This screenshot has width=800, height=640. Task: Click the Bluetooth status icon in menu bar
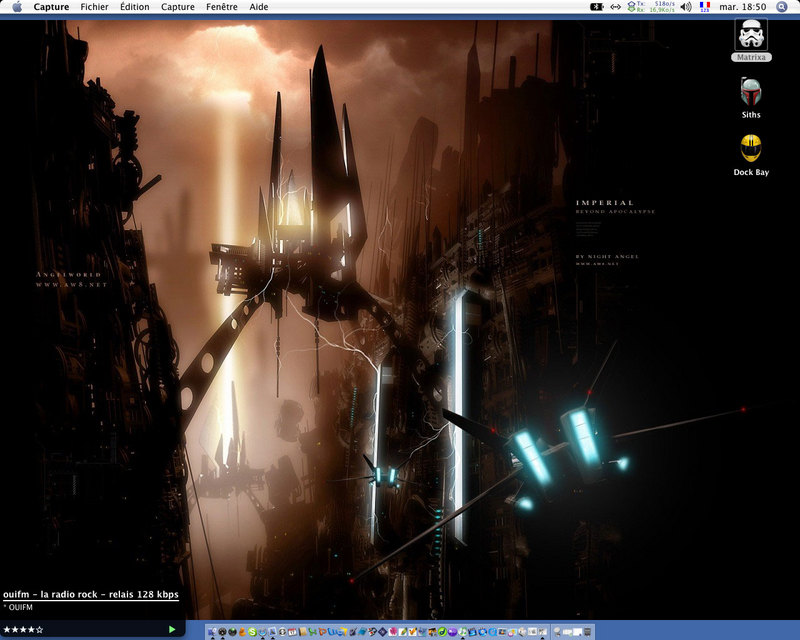pos(596,7)
